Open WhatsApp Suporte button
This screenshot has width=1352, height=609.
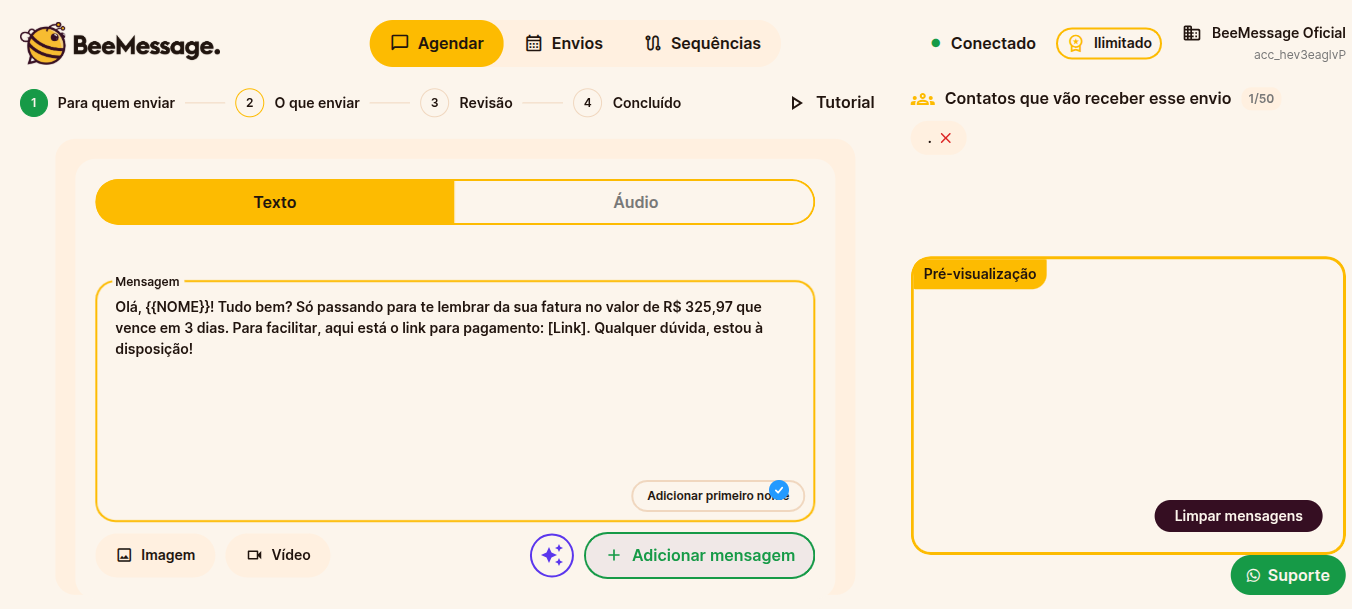click(1288, 575)
